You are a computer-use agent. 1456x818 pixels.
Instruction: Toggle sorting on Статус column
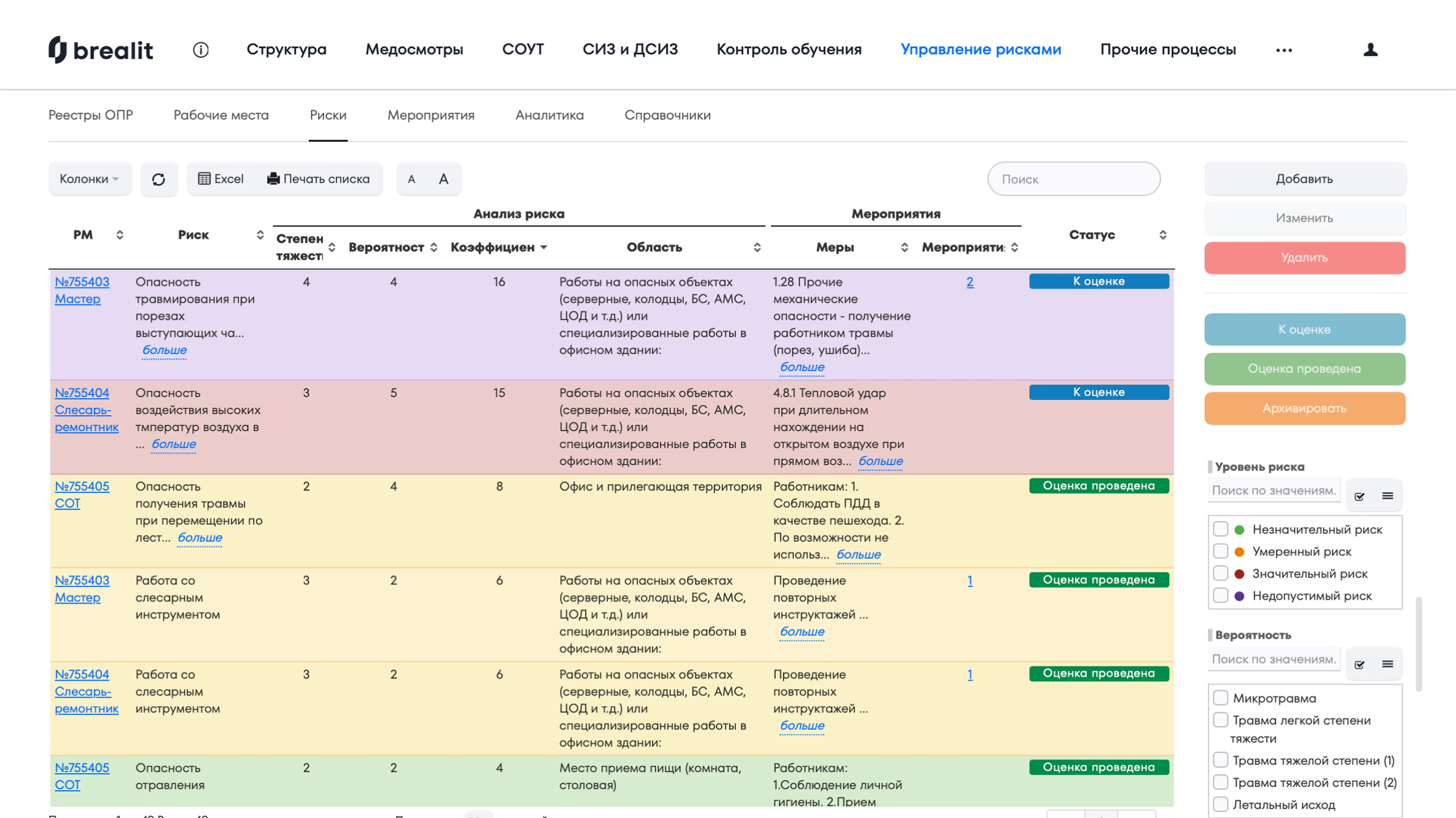click(1163, 235)
